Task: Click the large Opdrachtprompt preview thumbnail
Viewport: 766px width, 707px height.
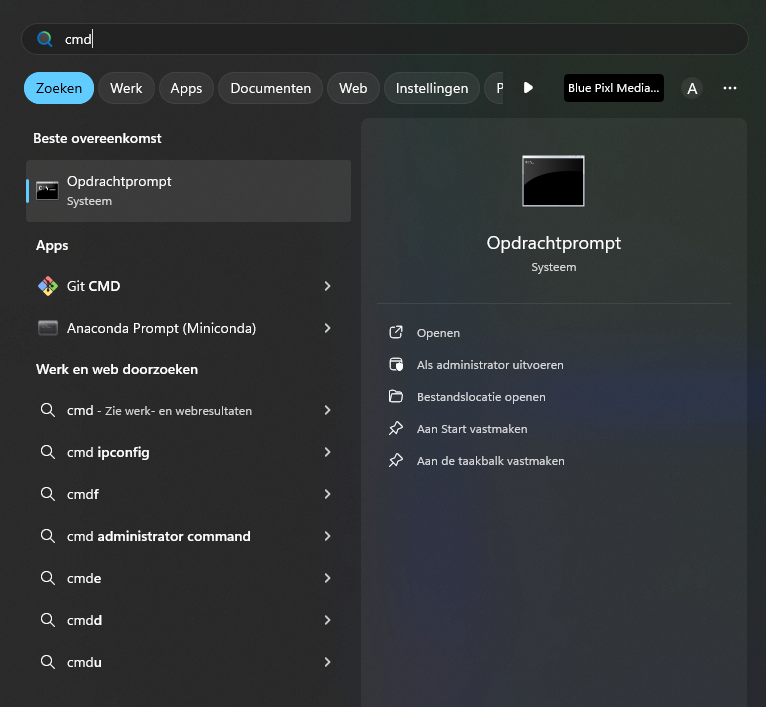Action: (553, 181)
